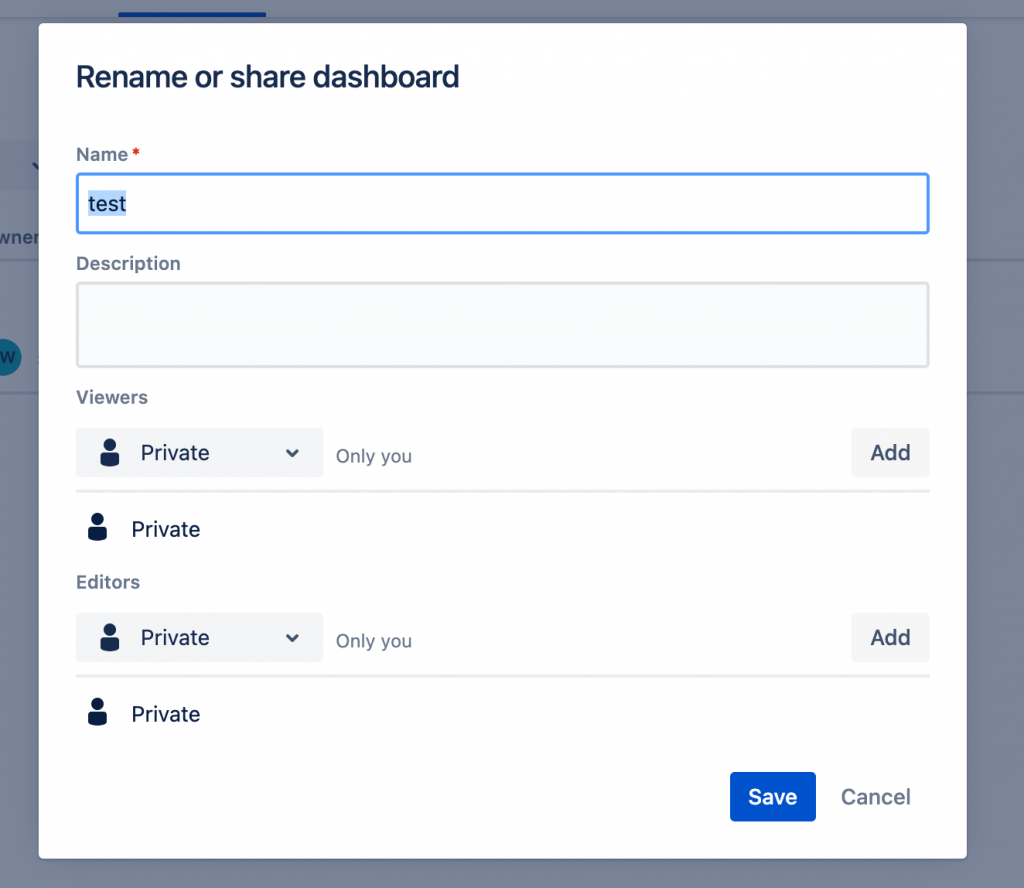This screenshot has width=1024, height=888.
Task: Click the "Only you" text beside Editors dropdown
Action: coord(374,641)
